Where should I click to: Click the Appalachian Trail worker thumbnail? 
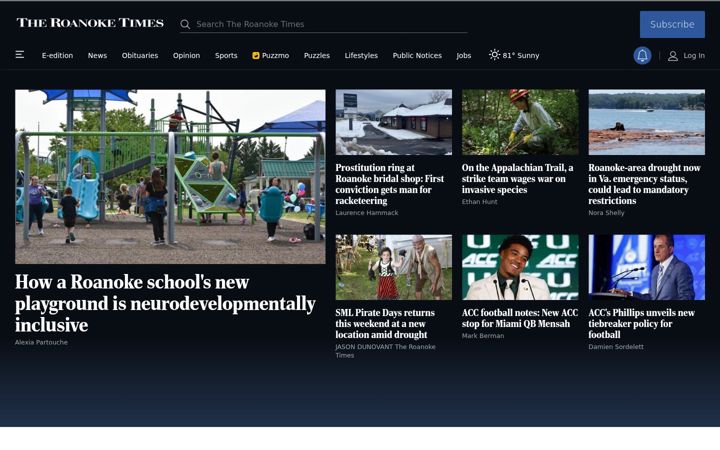click(x=520, y=122)
